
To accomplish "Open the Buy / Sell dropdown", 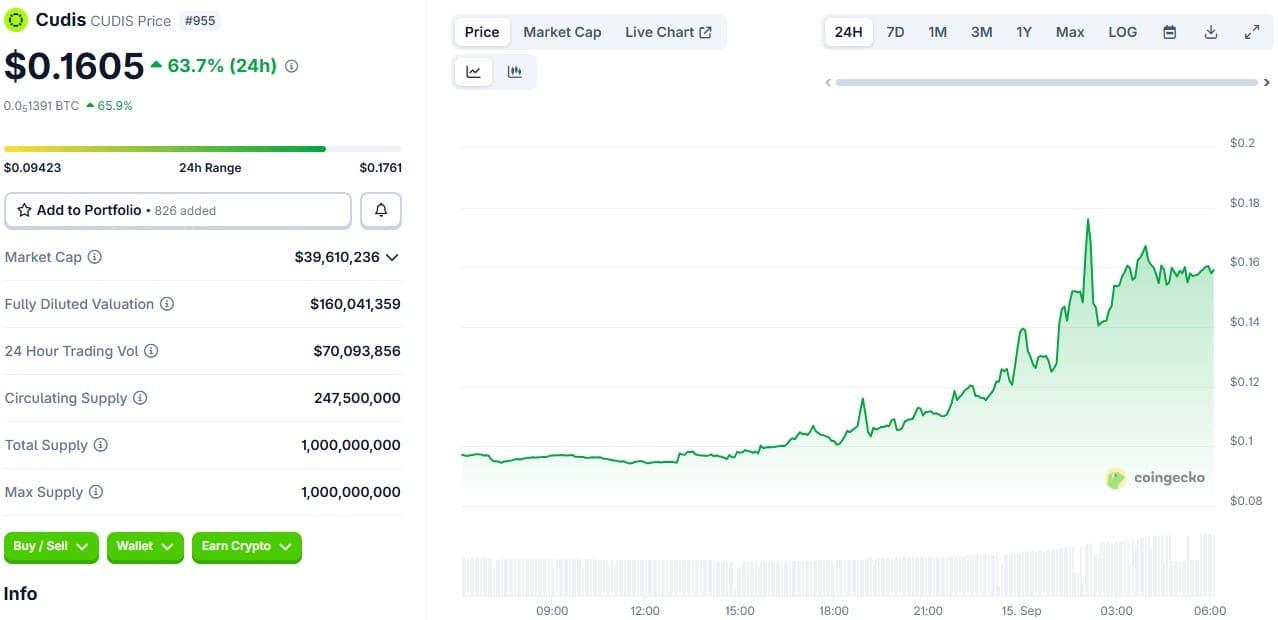I will click(51, 547).
